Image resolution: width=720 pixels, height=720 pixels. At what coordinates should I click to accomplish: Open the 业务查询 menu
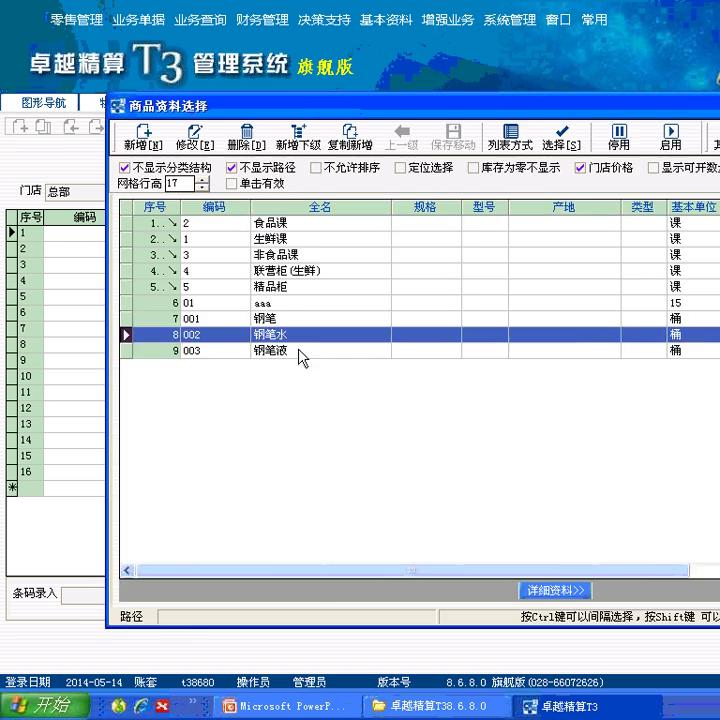coord(200,20)
